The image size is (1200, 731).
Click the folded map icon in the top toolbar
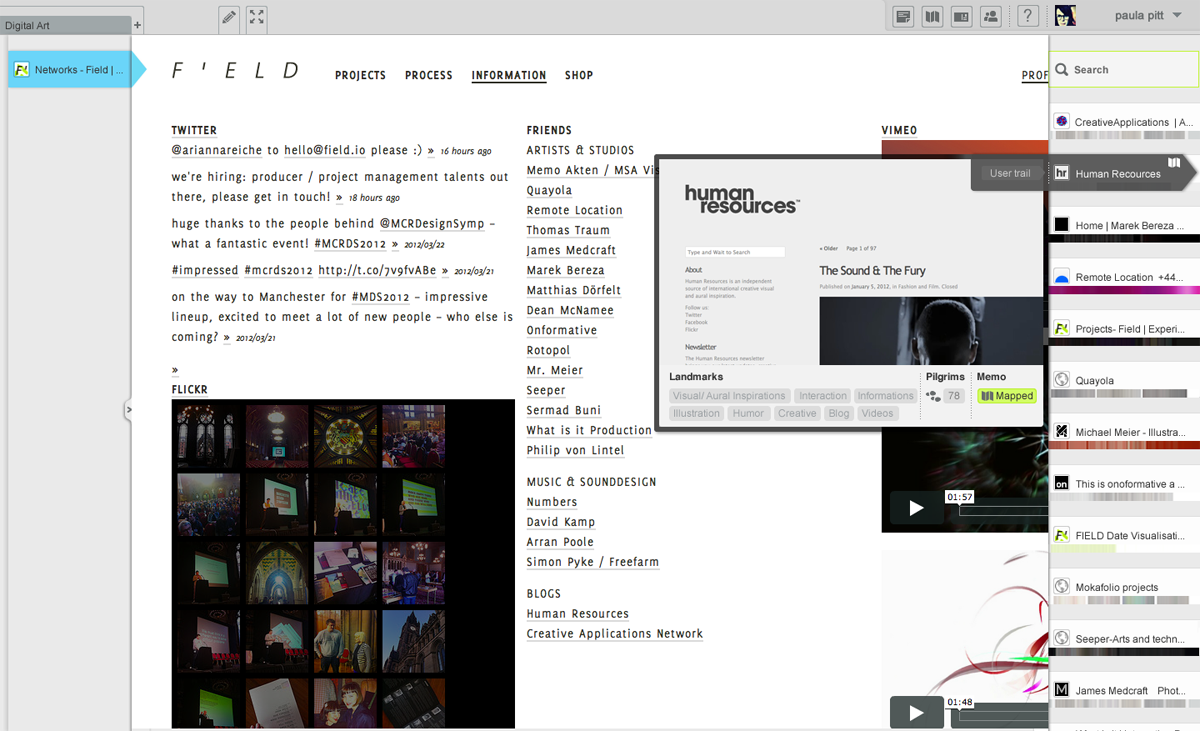coord(932,16)
